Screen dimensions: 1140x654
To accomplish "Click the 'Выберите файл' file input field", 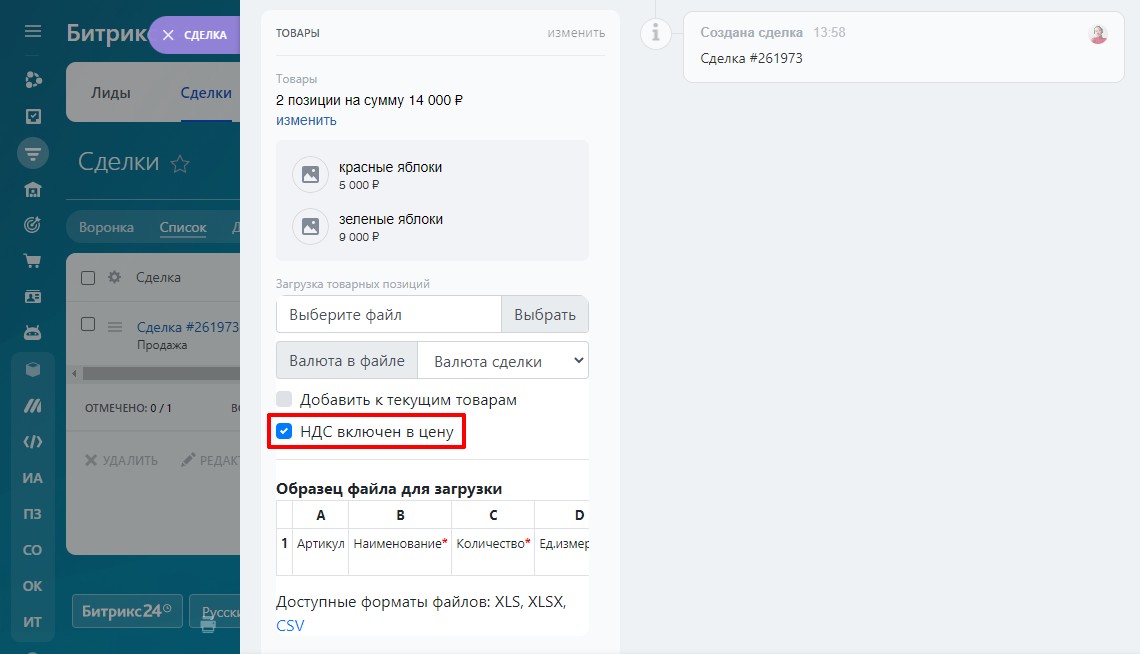I will [x=388, y=314].
